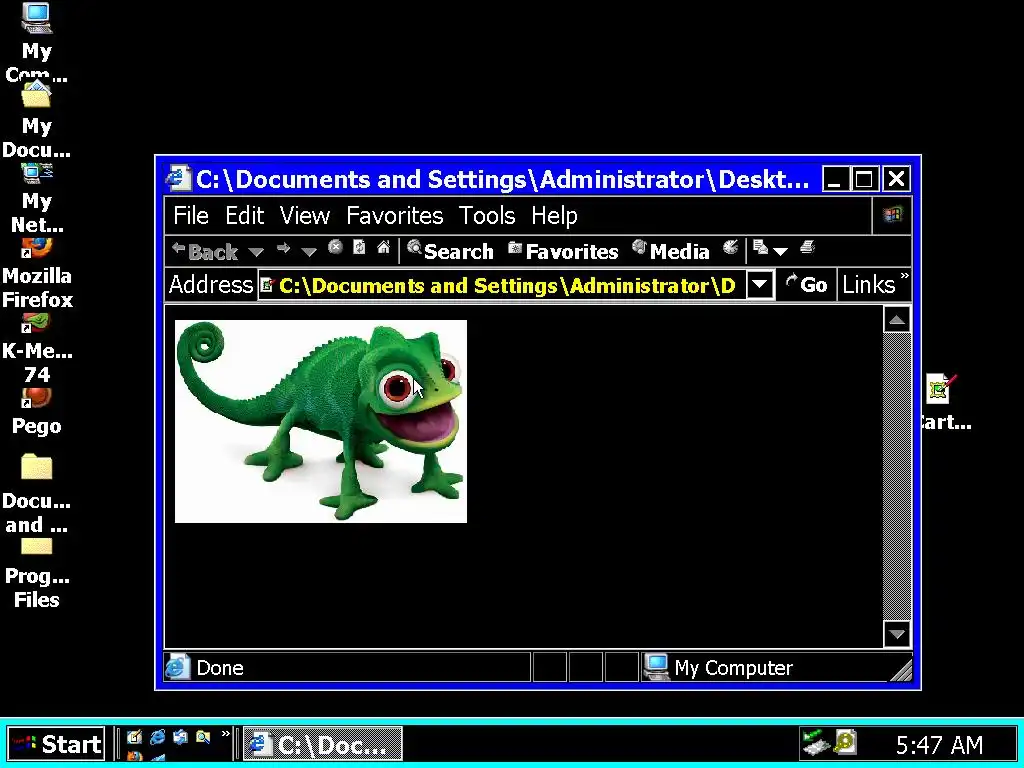Click the Done status text
The width and height of the screenshot is (1024, 768).
coord(220,668)
